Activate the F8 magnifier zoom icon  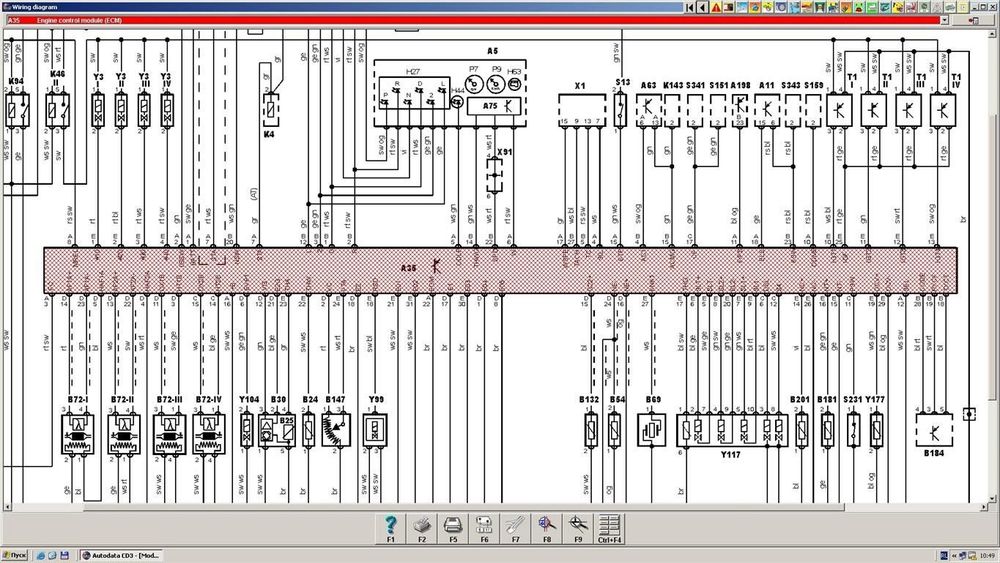[547, 529]
